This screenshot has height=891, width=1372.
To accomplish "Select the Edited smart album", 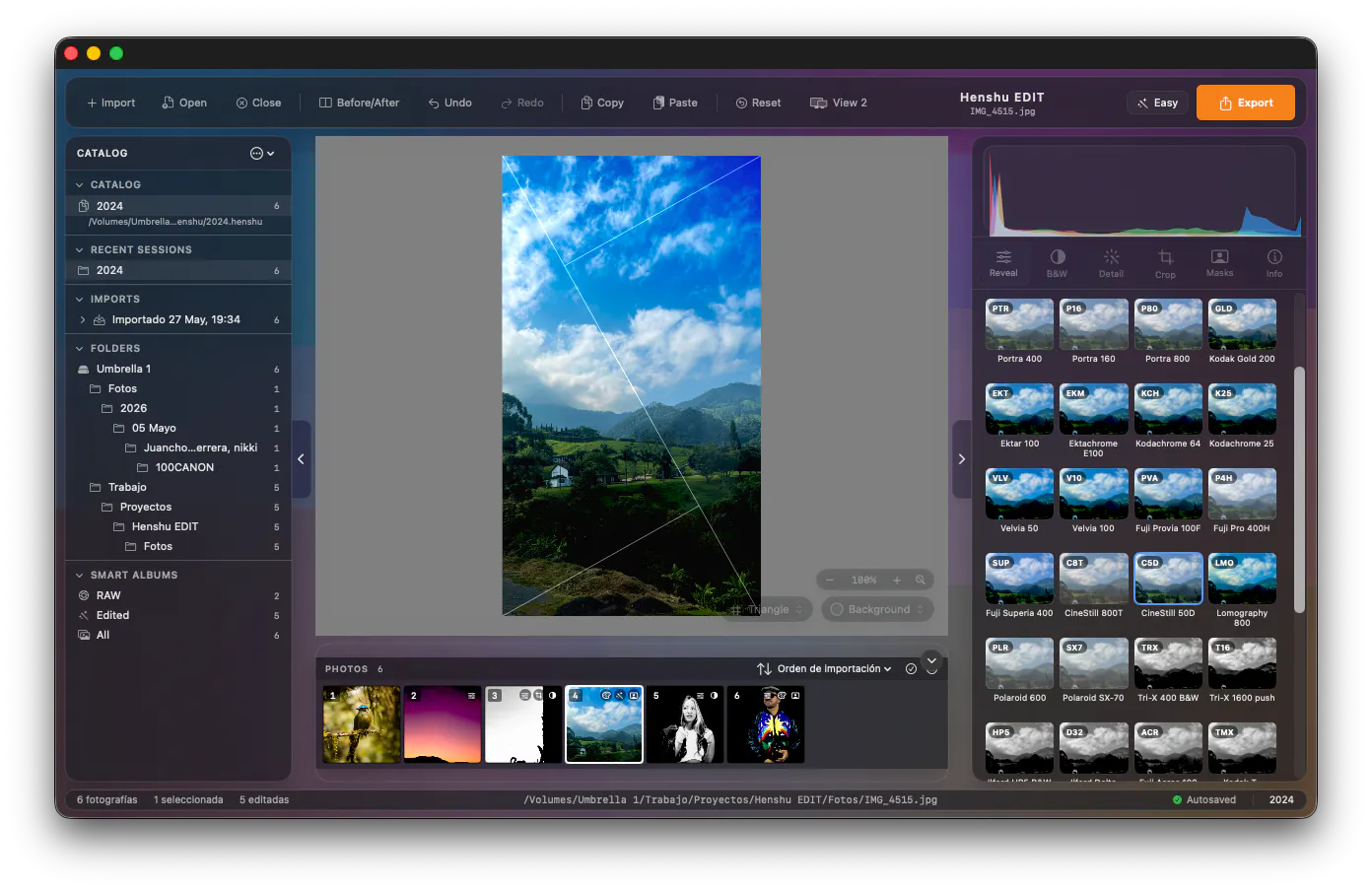I will click(178, 616).
